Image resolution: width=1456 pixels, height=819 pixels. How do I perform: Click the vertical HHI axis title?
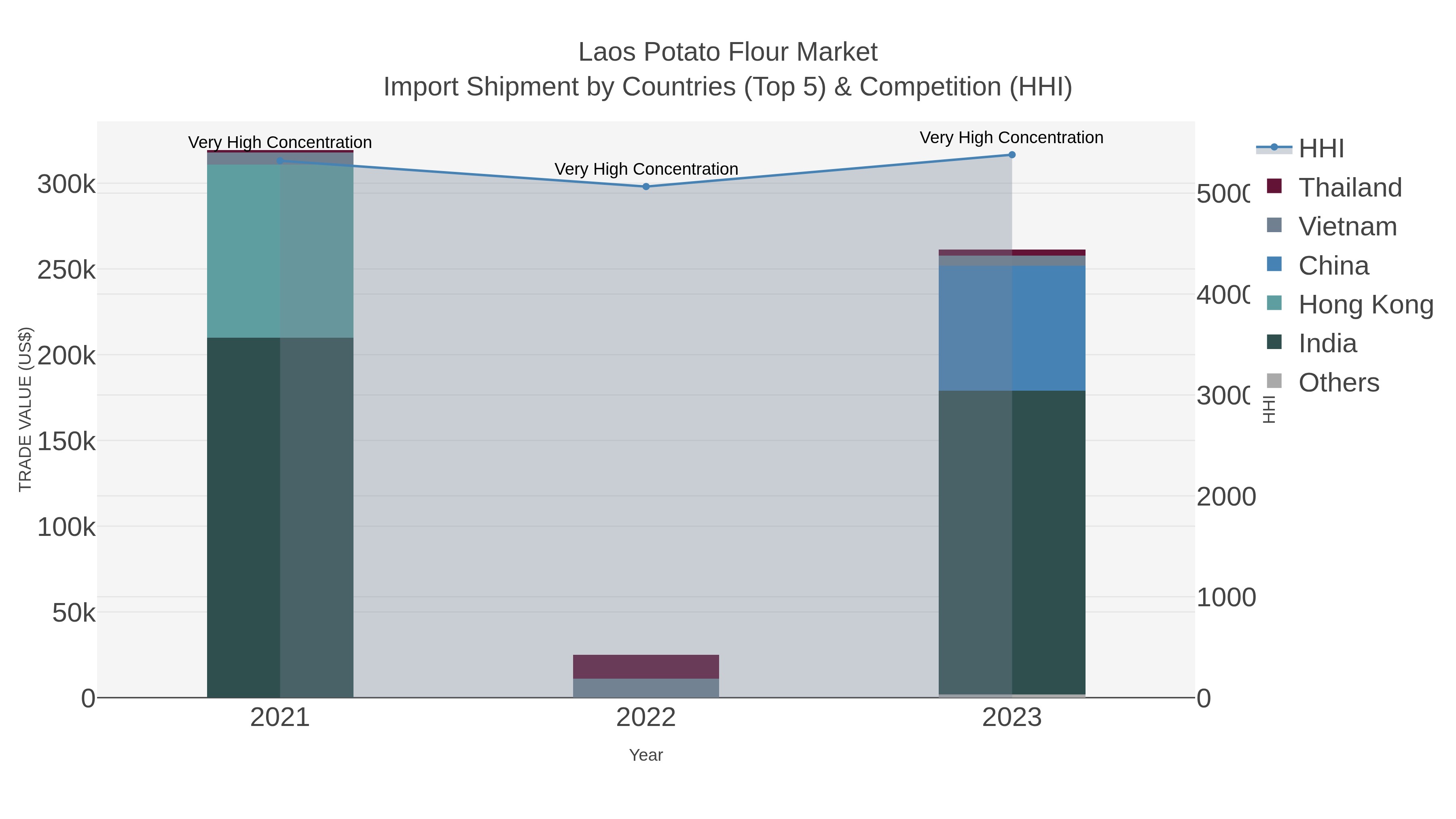point(1270,410)
